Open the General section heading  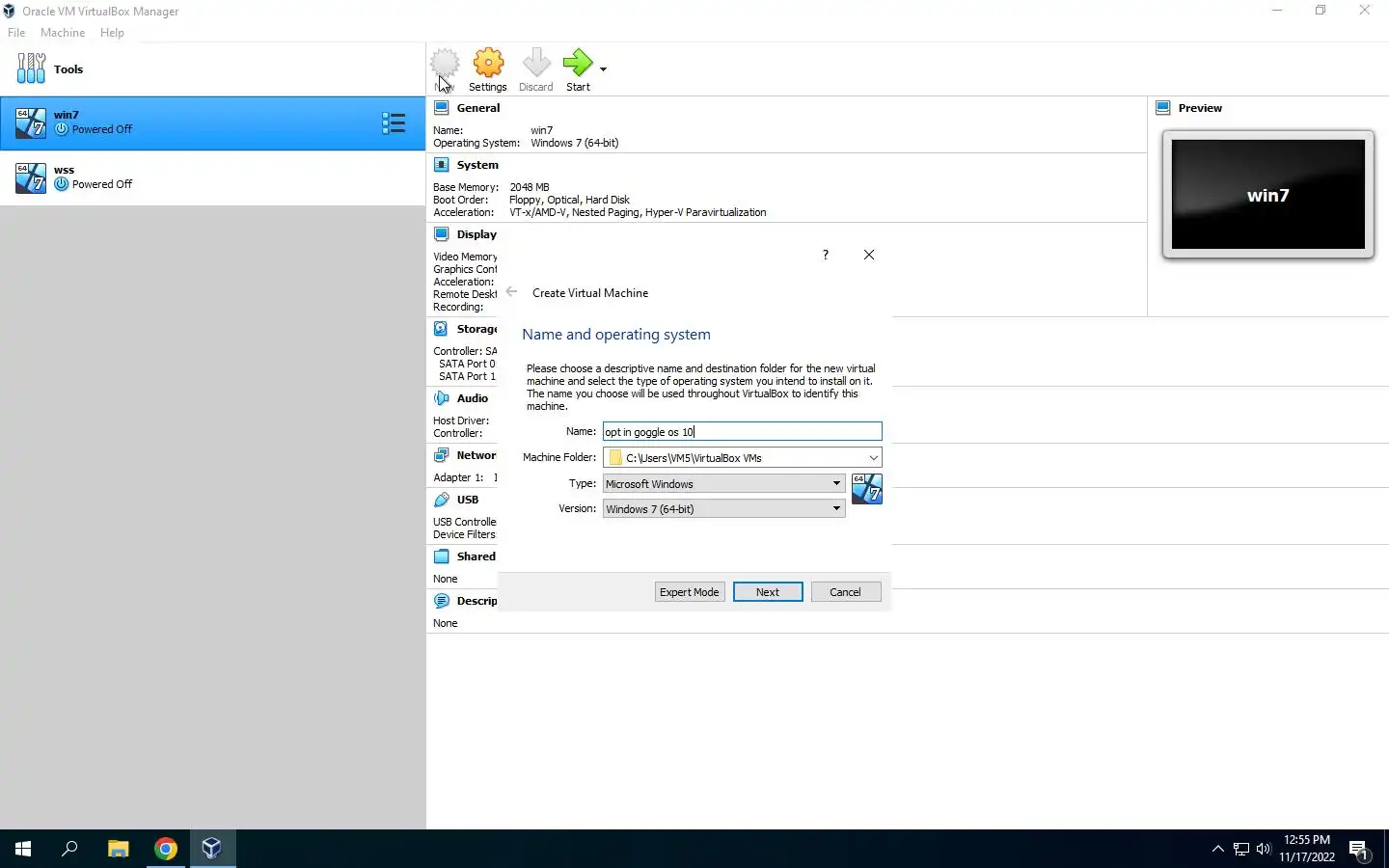pos(478,108)
